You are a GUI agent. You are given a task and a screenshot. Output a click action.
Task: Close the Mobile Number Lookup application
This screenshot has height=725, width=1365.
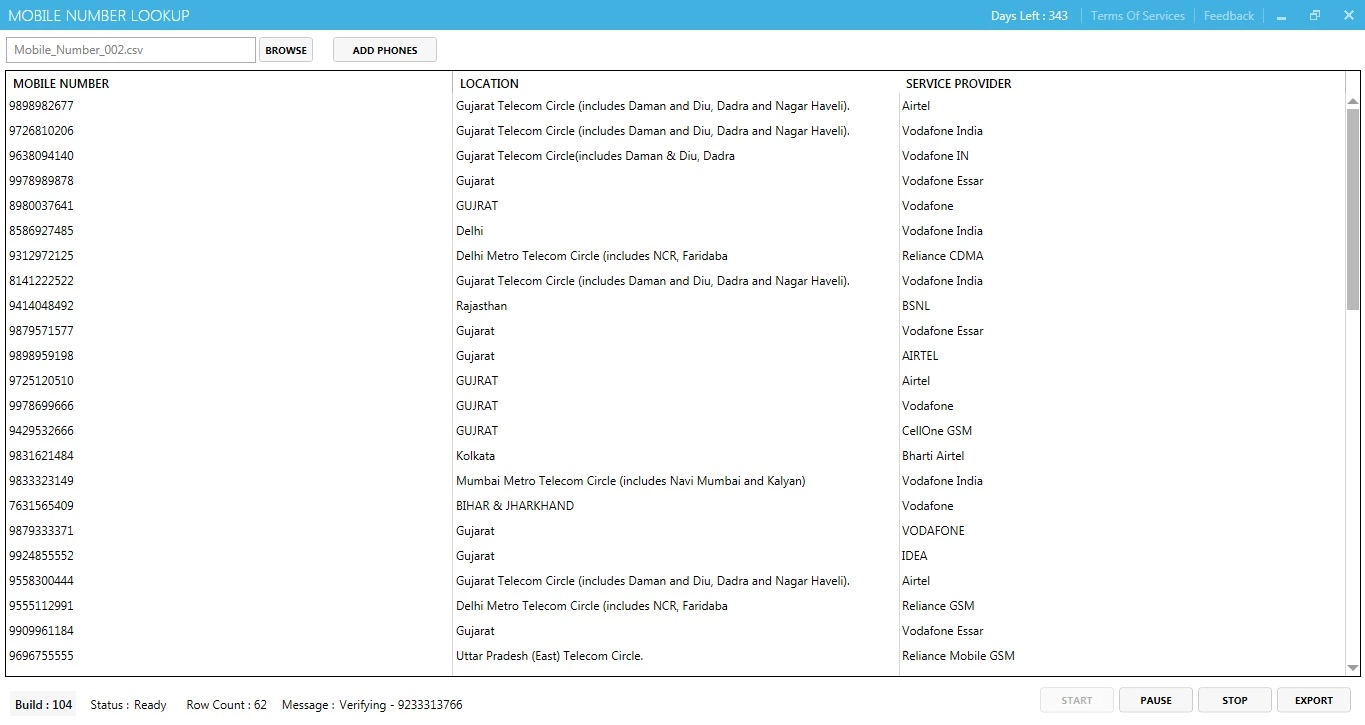tap(1347, 16)
